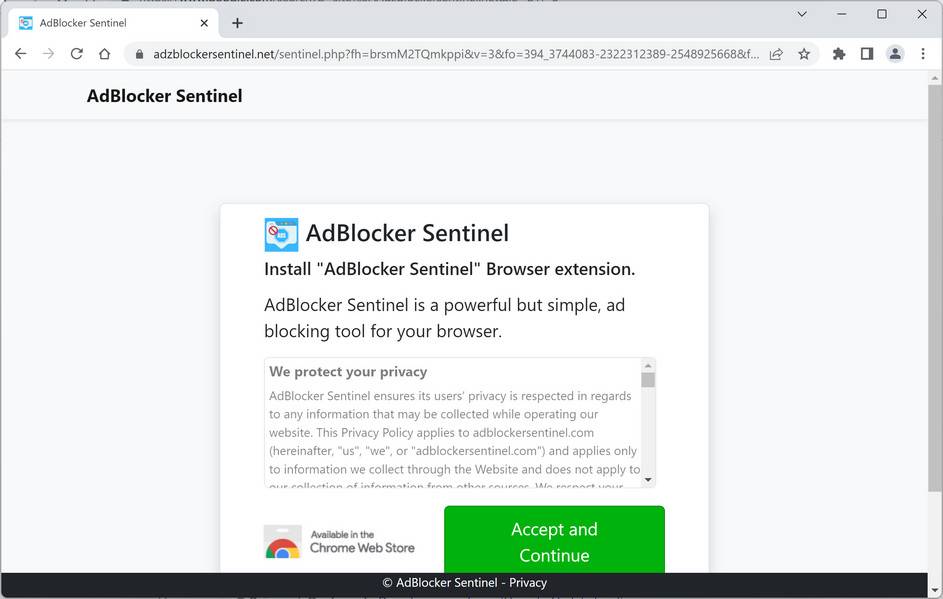943x599 pixels.
Task: Open the browser extensions puzzle icon
Action: tap(839, 54)
